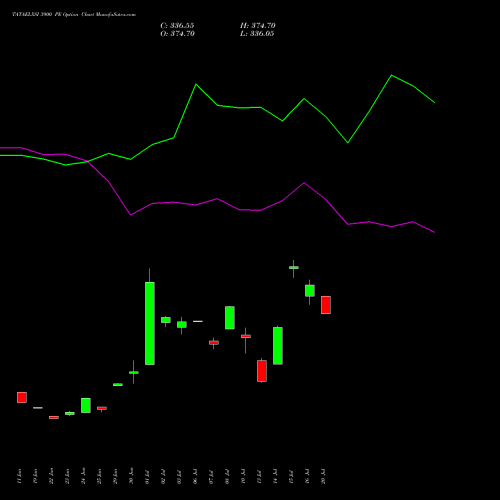Click the red candle above 20 Jul
The image size is (500, 500).
point(326,305)
